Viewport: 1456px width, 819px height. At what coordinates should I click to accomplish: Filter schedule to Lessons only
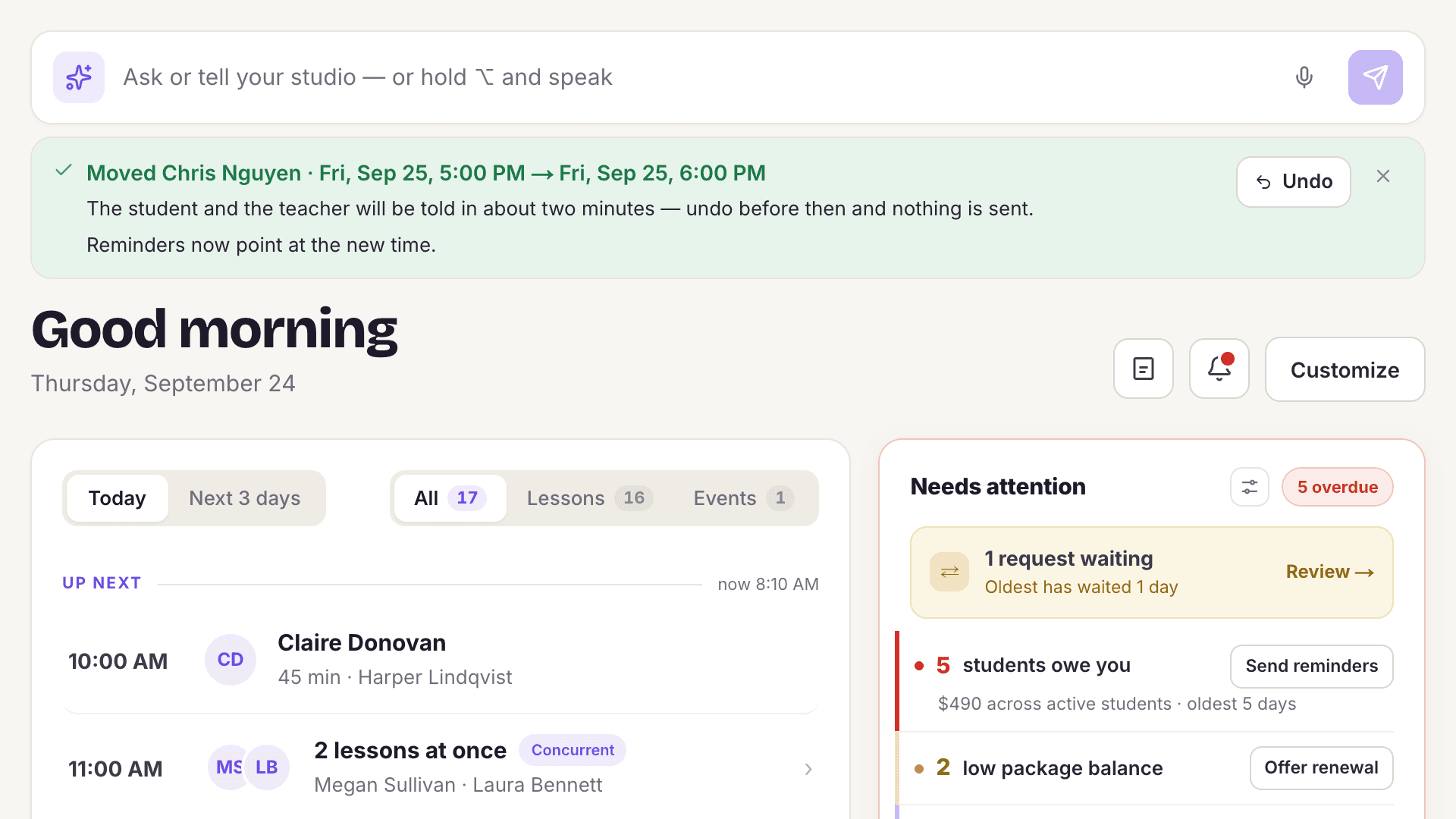[590, 498]
